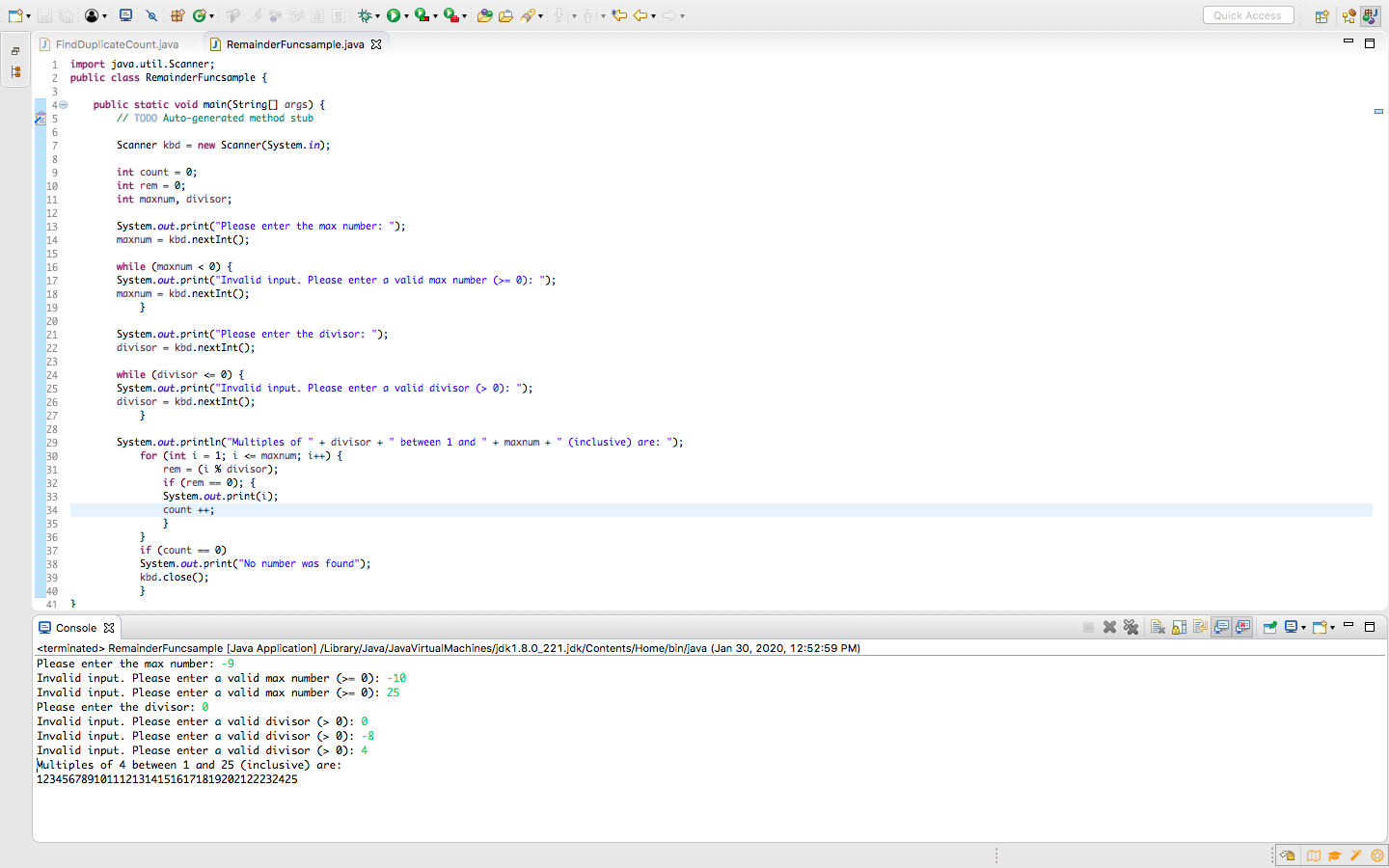The width and height of the screenshot is (1389, 868).
Task: Pin the Console view
Action: click(1269, 626)
